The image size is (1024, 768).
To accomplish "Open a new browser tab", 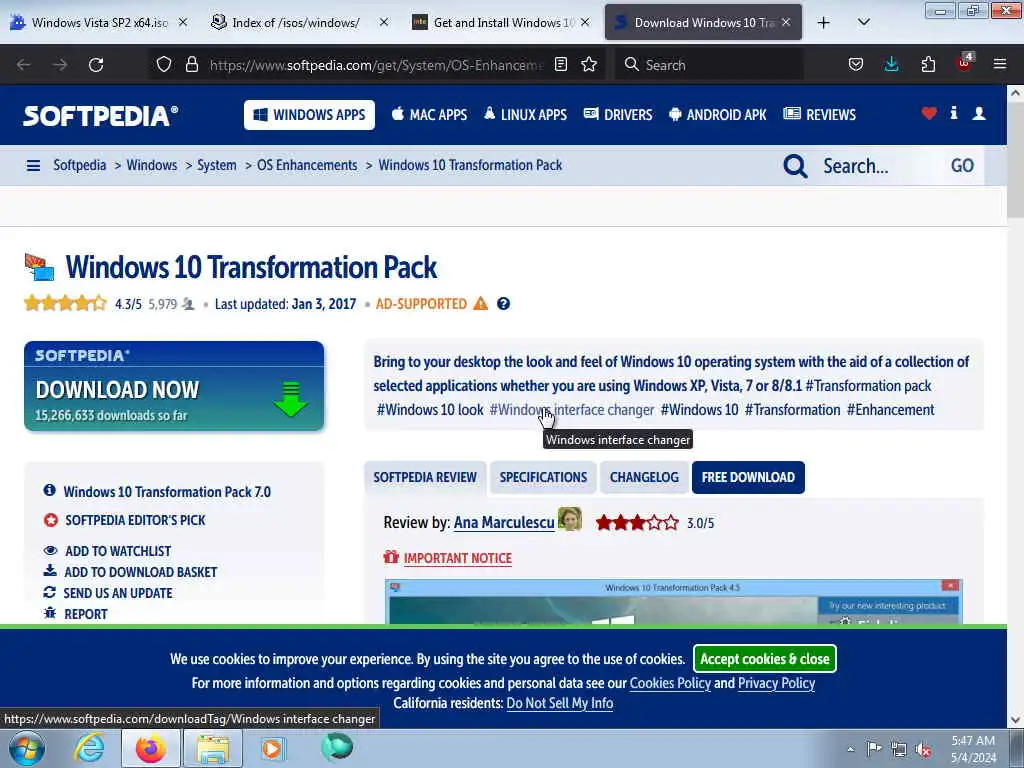I will click(824, 22).
